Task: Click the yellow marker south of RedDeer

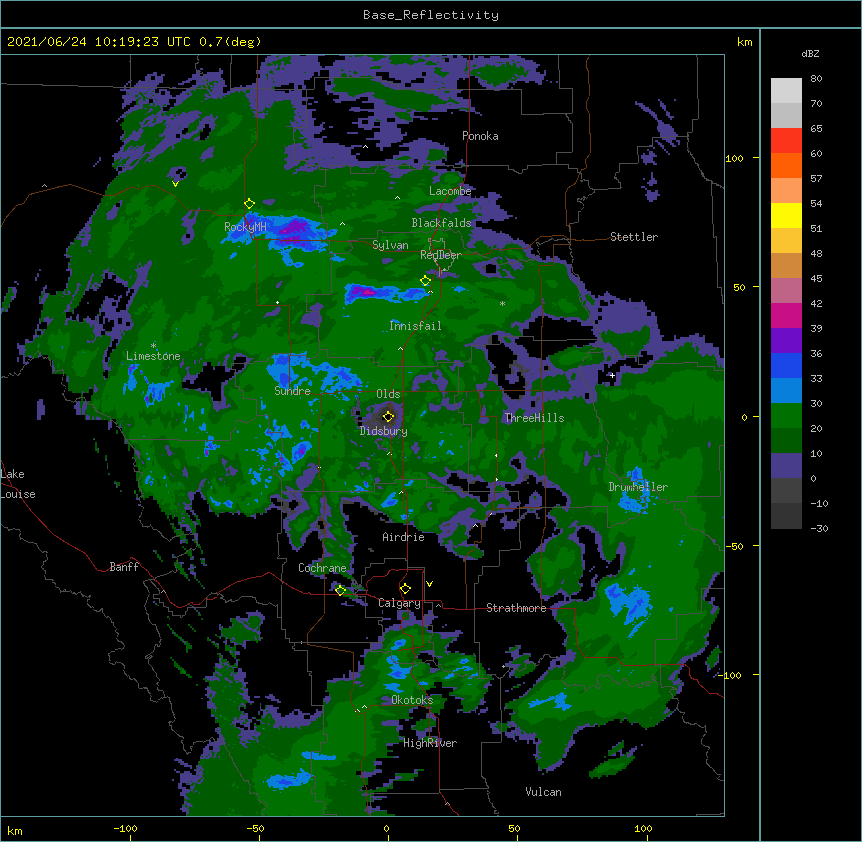Action: (x=425, y=281)
